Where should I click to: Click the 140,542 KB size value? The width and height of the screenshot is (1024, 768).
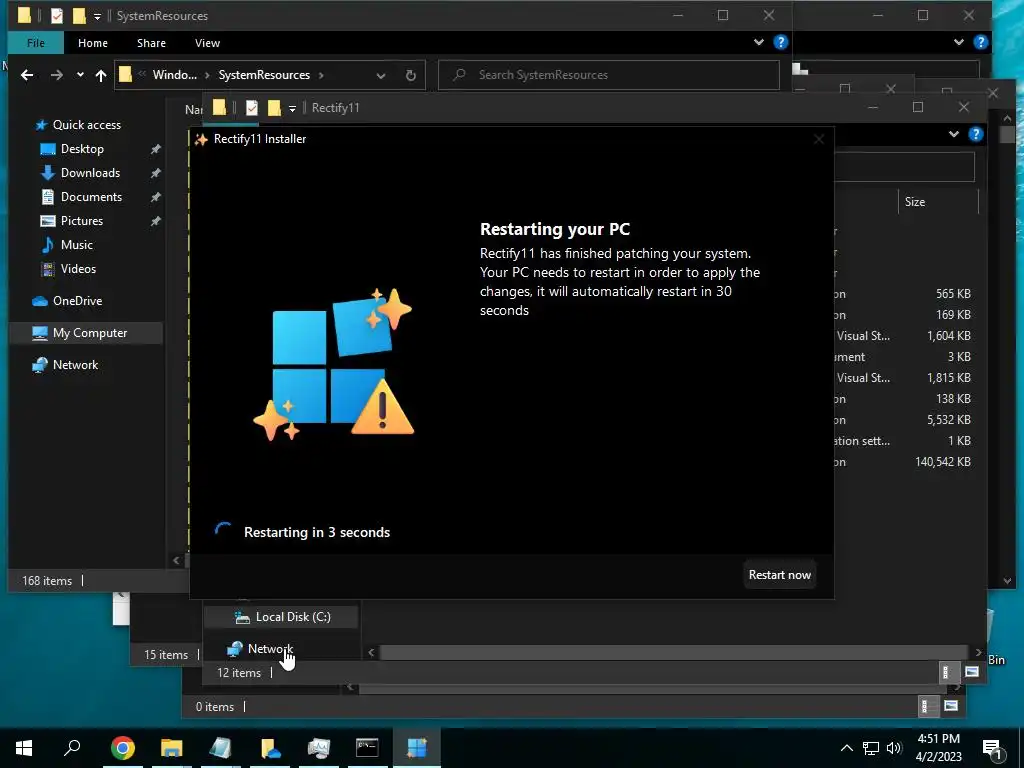click(942, 462)
